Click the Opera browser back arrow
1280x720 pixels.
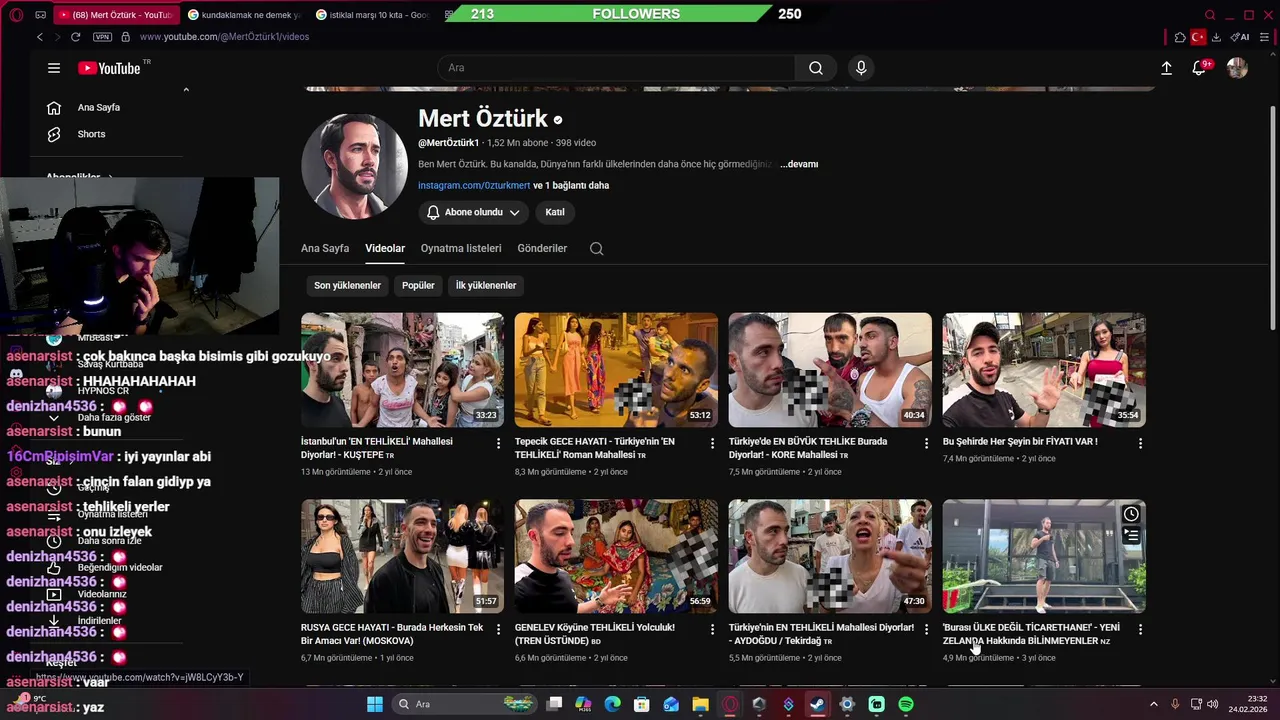point(40,37)
